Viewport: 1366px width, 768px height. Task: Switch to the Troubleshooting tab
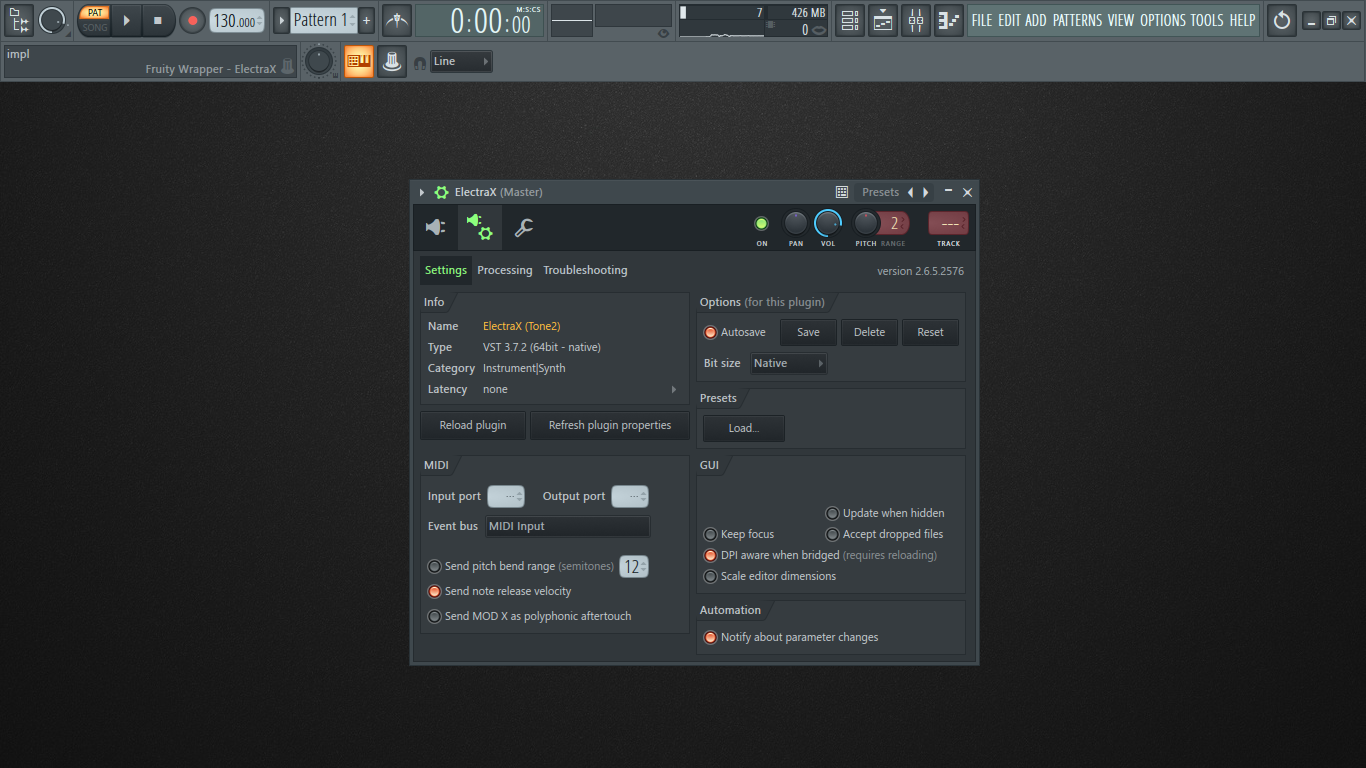tap(585, 270)
